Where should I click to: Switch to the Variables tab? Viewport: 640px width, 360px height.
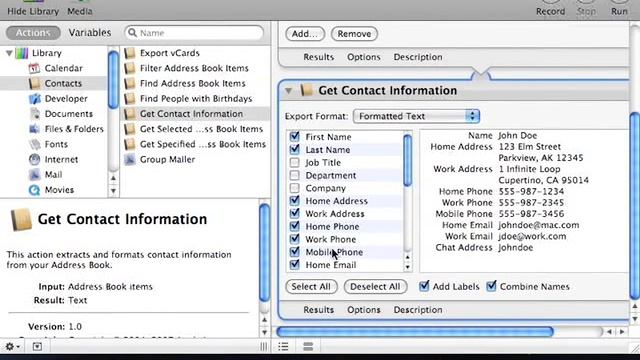coord(90,33)
